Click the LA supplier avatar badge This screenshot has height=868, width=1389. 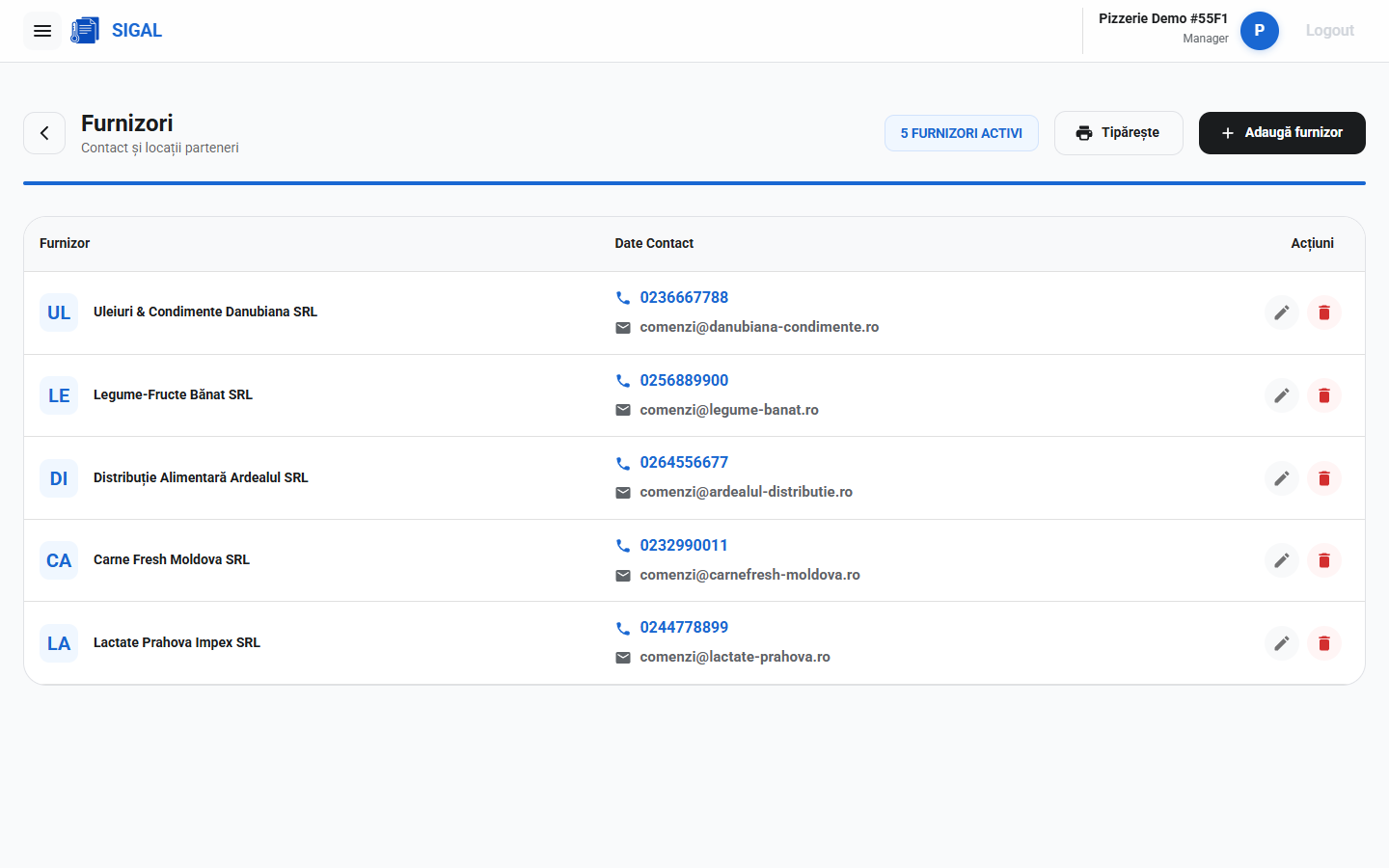(59, 643)
